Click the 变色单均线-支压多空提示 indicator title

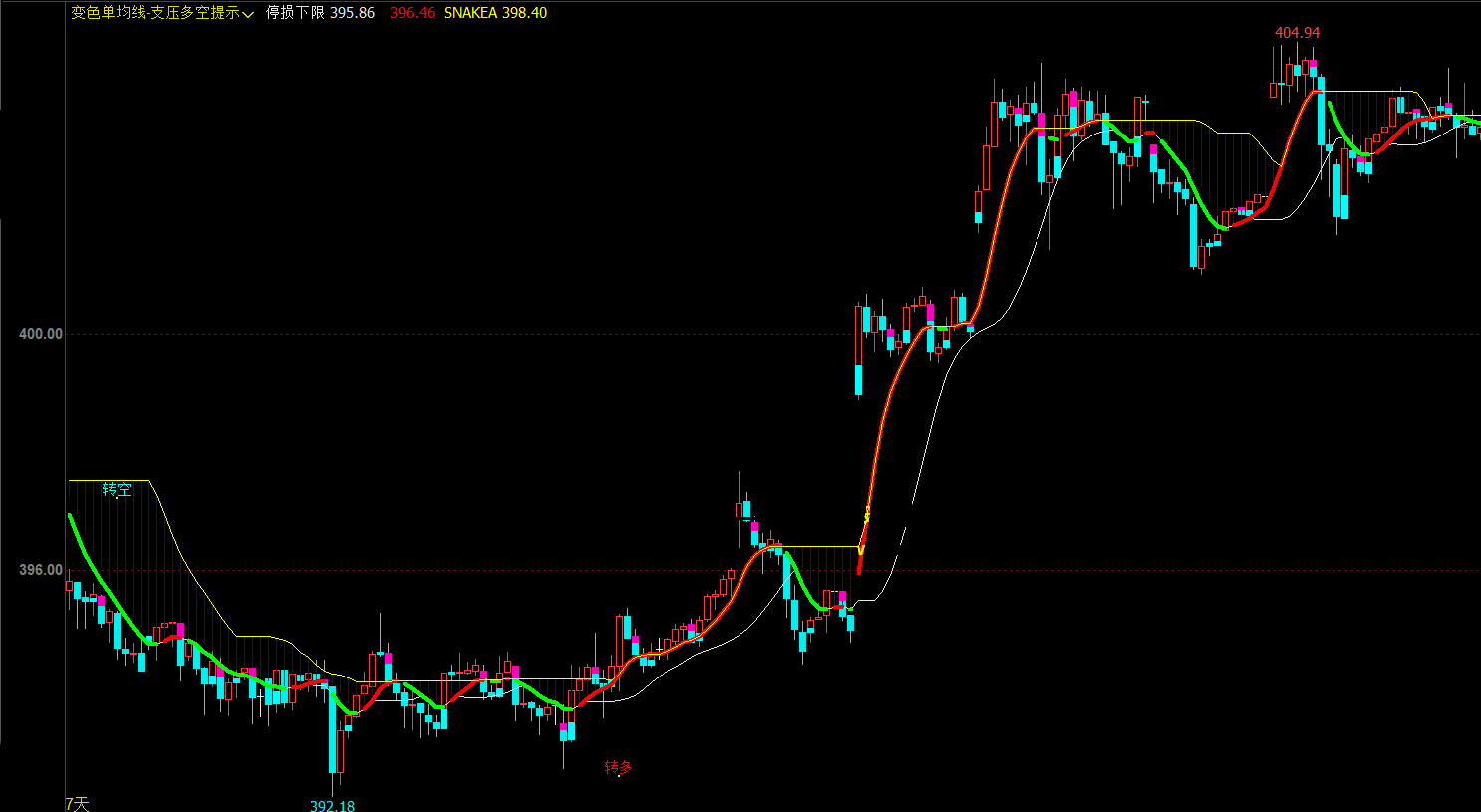click(x=155, y=13)
